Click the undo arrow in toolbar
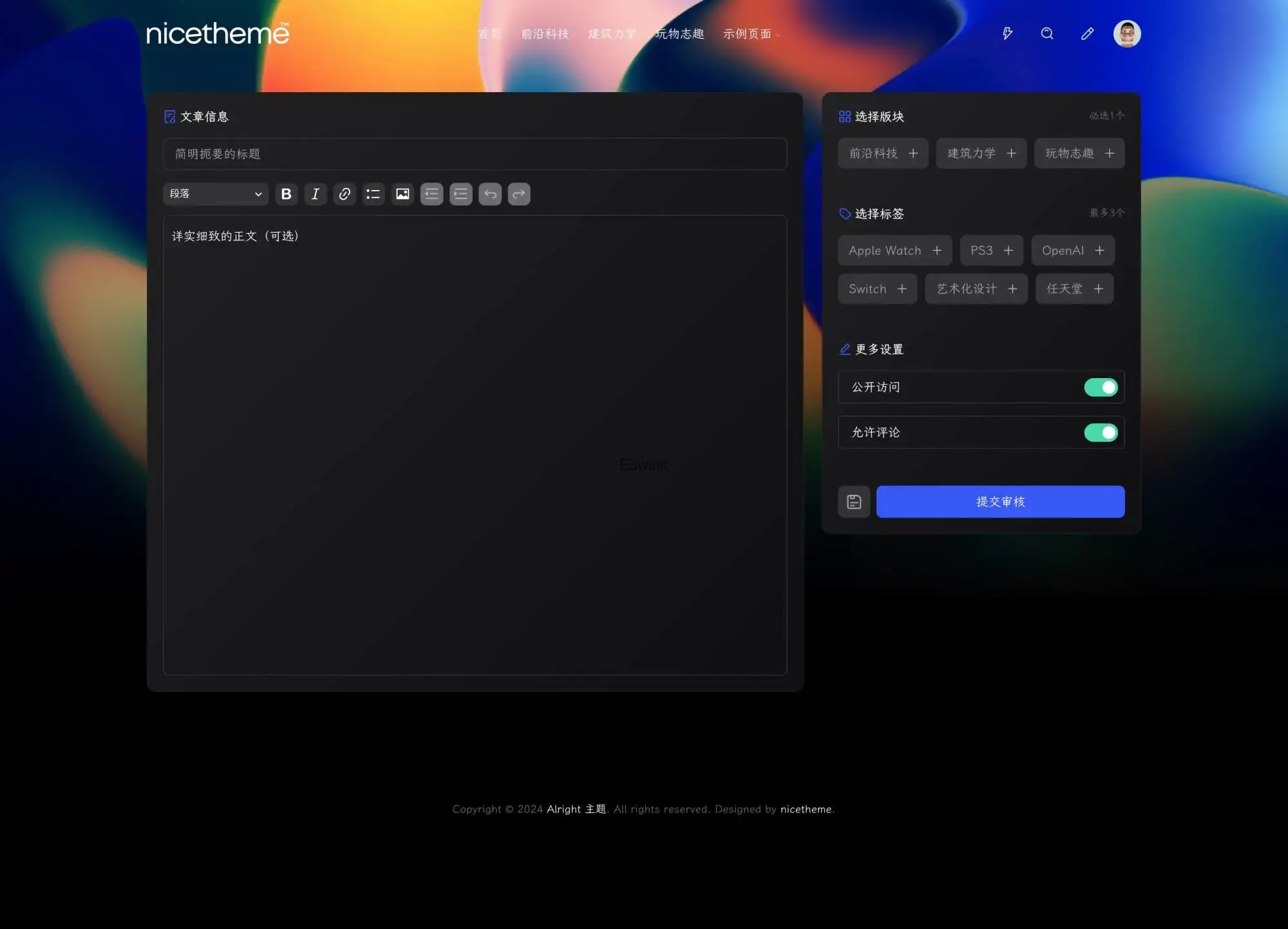 (490, 194)
